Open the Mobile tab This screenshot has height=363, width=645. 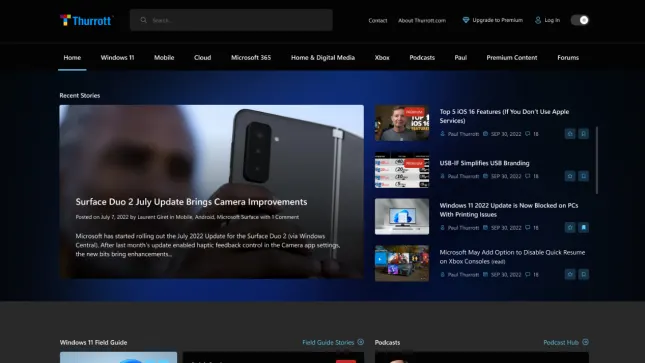coord(164,58)
